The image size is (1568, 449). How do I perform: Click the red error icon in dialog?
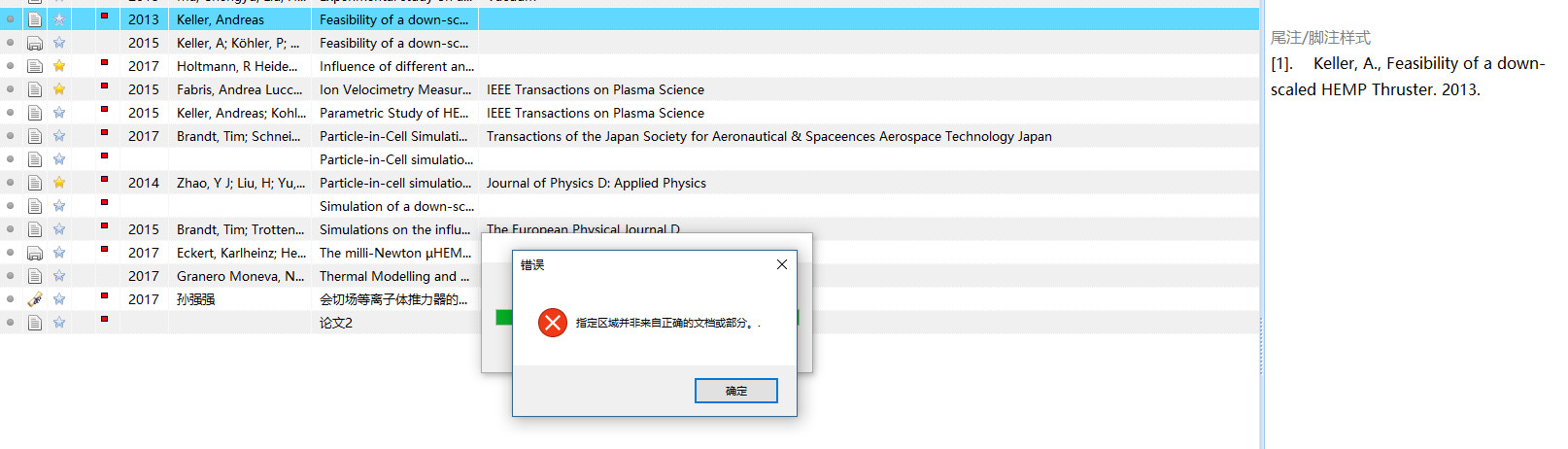pos(553,323)
